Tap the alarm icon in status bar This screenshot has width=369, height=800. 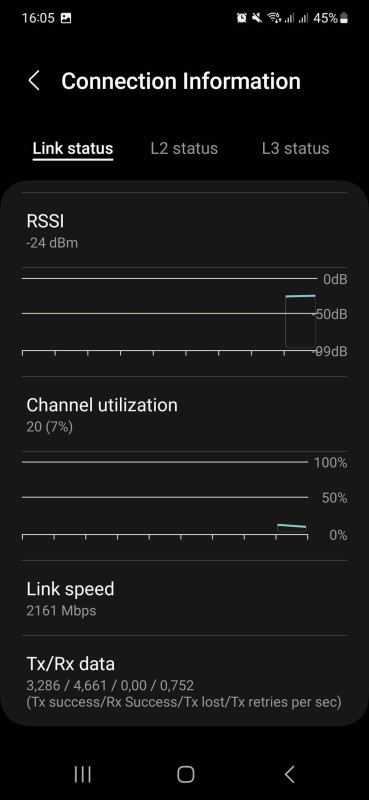pos(241,18)
